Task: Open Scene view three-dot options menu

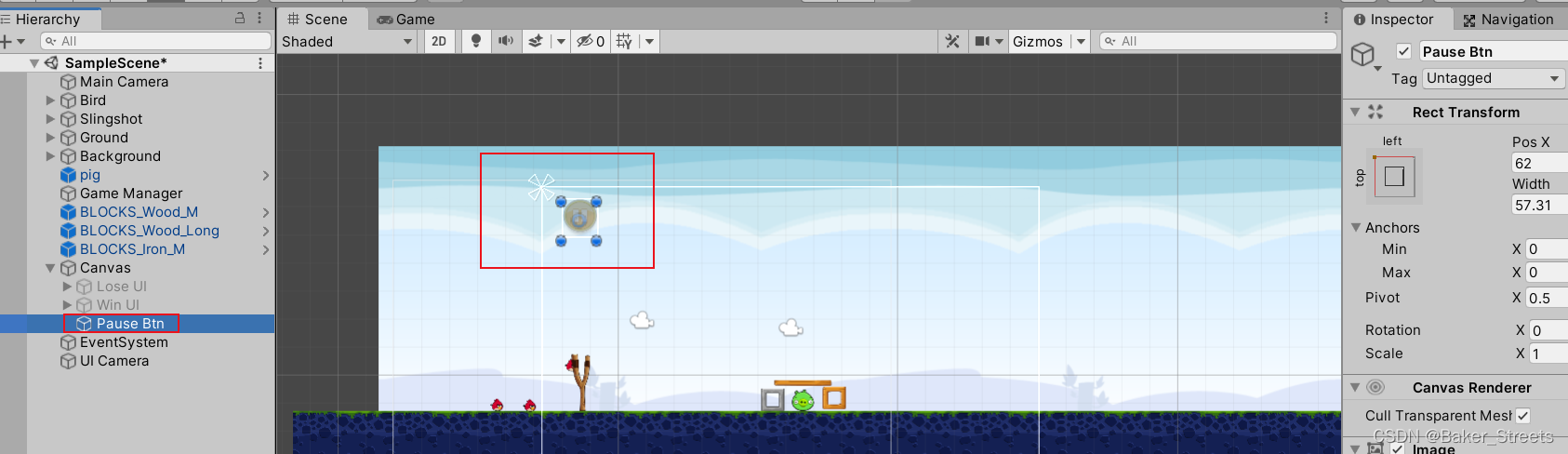Action: click(x=1326, y=18)
